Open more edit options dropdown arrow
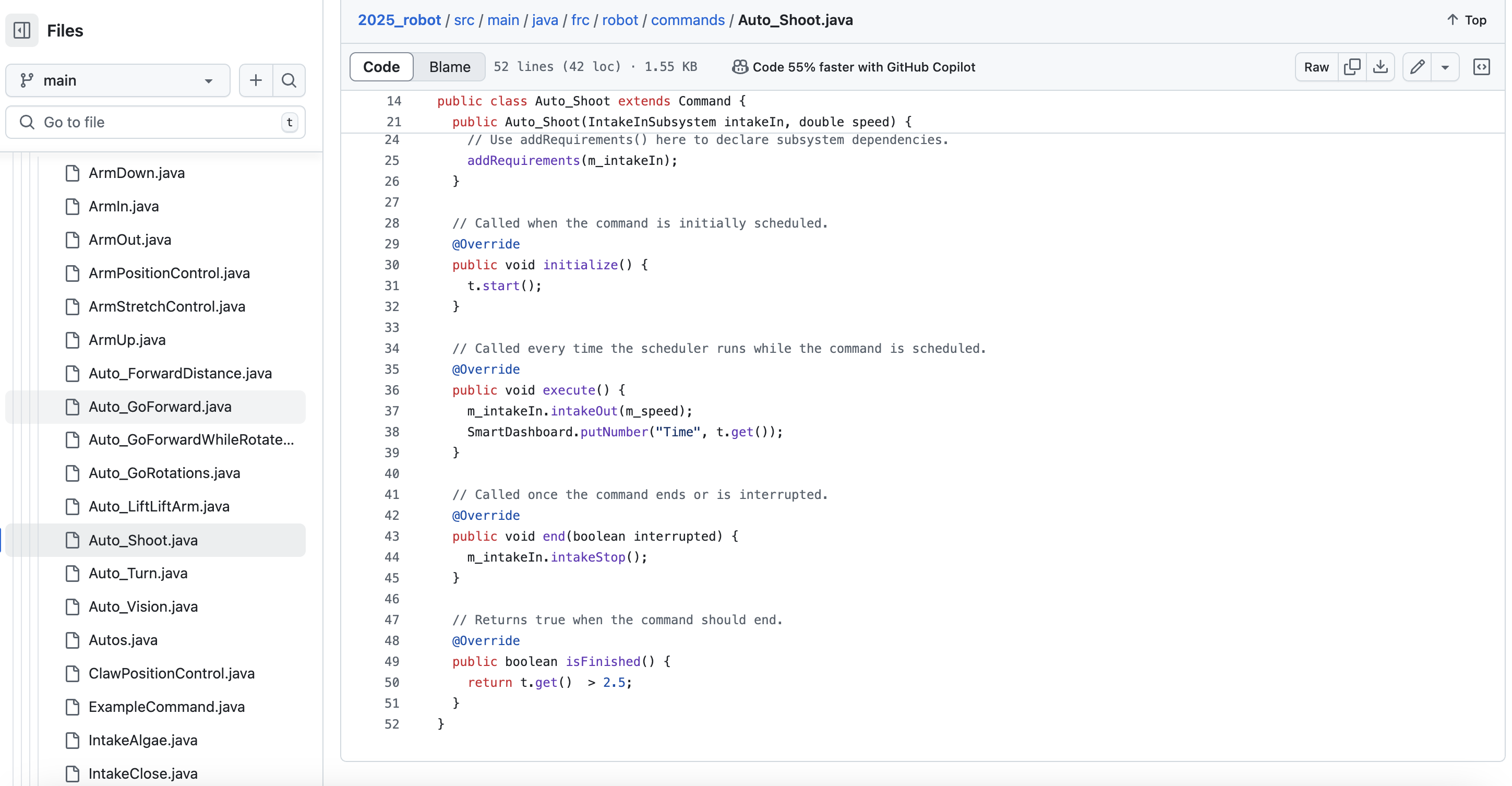The height and width of the screenshot is (786, 1512). click(1445, 67)
